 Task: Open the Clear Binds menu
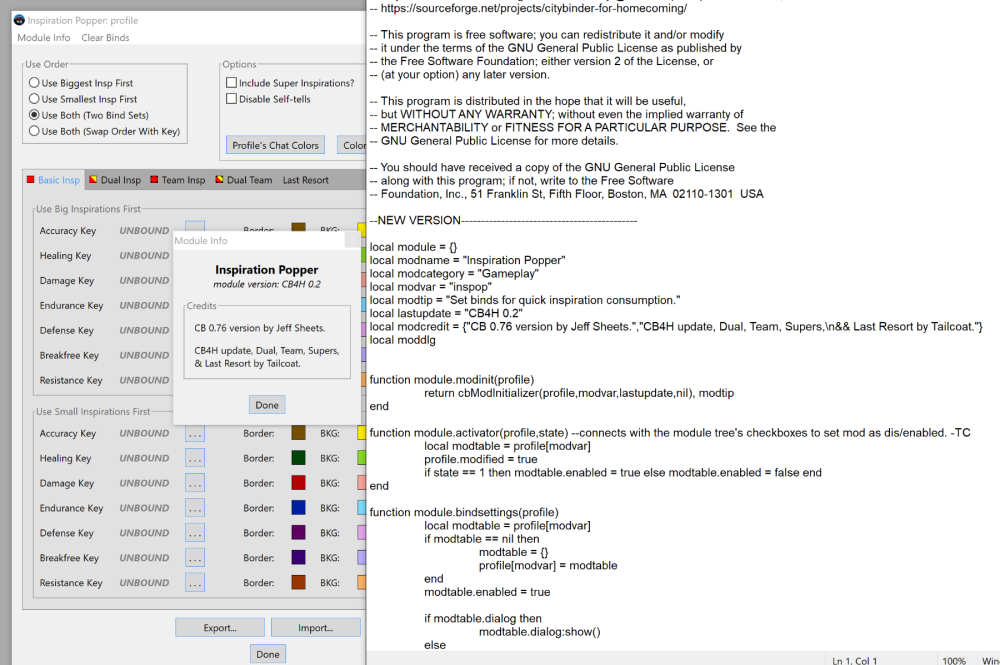coord(105,38)
